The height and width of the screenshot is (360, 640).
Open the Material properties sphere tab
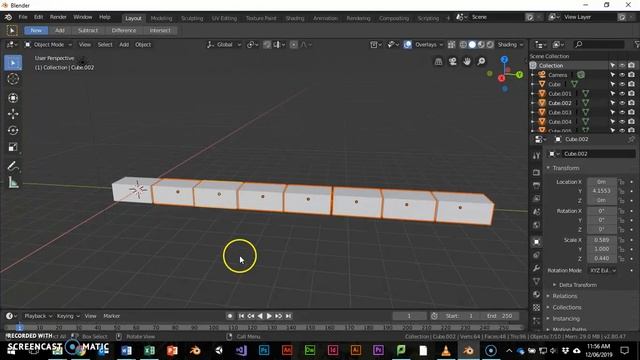pyautogui.click(x=536, y=294)
